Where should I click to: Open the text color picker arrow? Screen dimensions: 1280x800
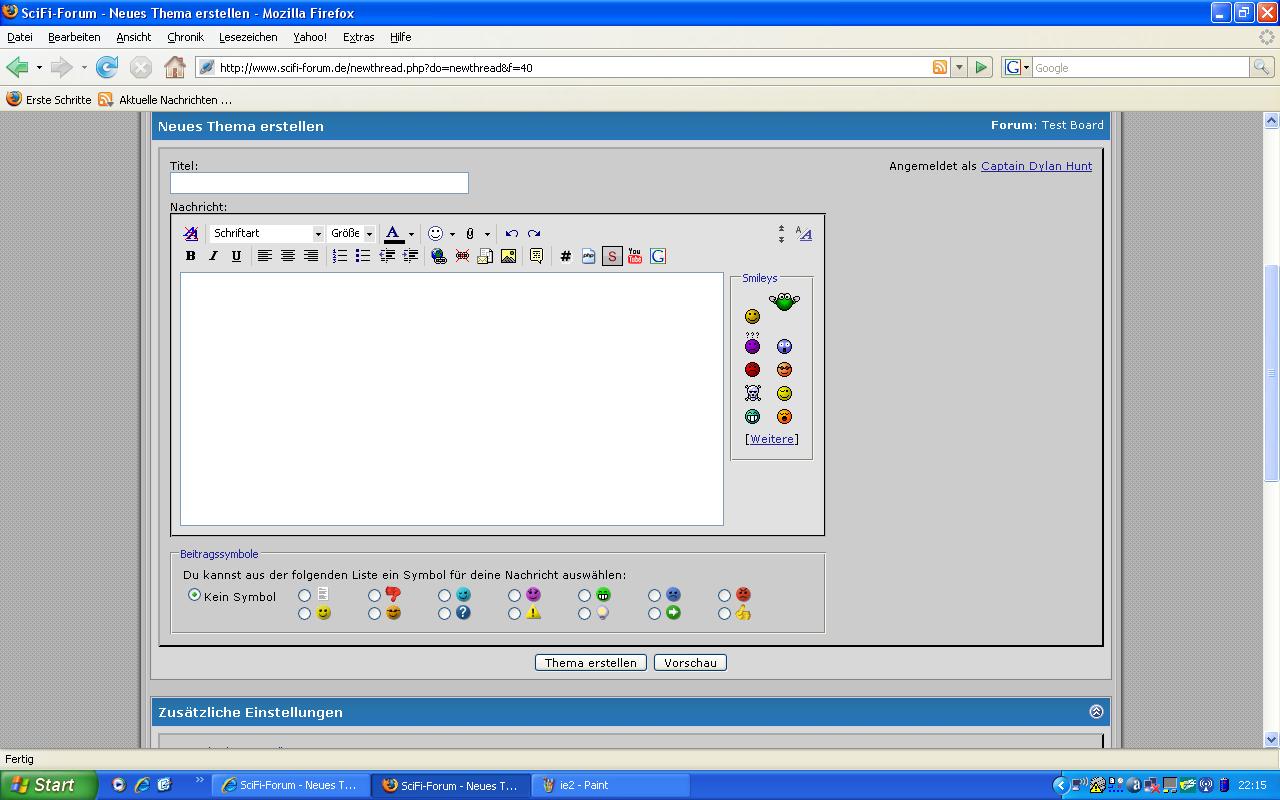pyautogui.click(x=411, y=234)
